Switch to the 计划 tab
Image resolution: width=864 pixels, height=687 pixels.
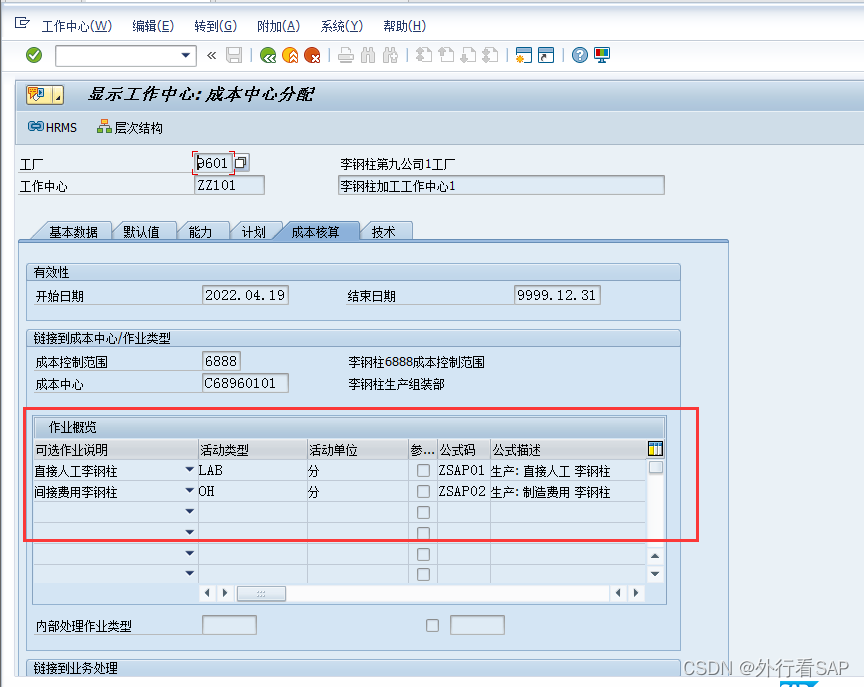pyautogui.click(x=253, y=232)
